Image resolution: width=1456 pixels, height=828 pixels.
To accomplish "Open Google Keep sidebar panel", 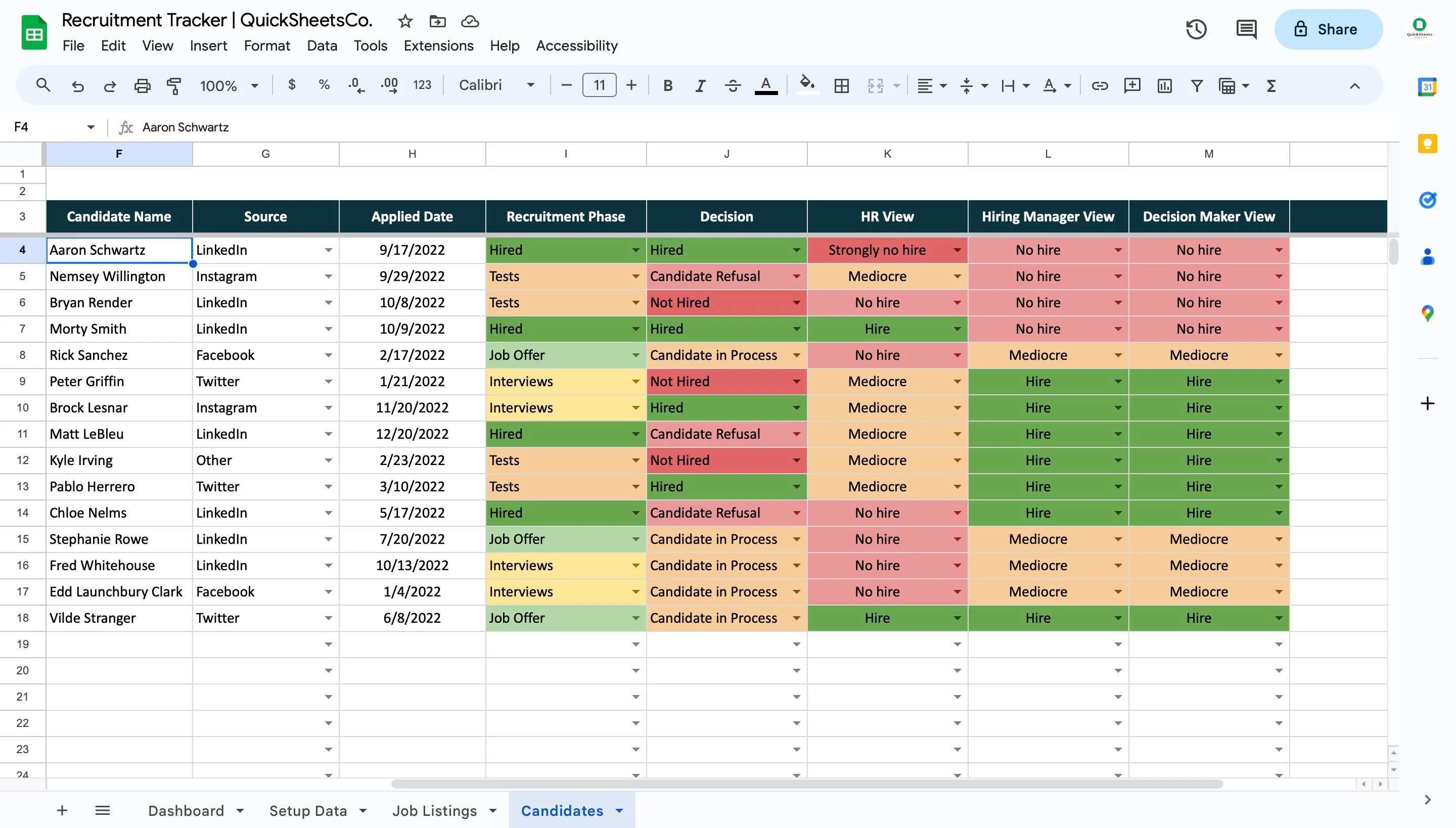I will pos(1428,144).
